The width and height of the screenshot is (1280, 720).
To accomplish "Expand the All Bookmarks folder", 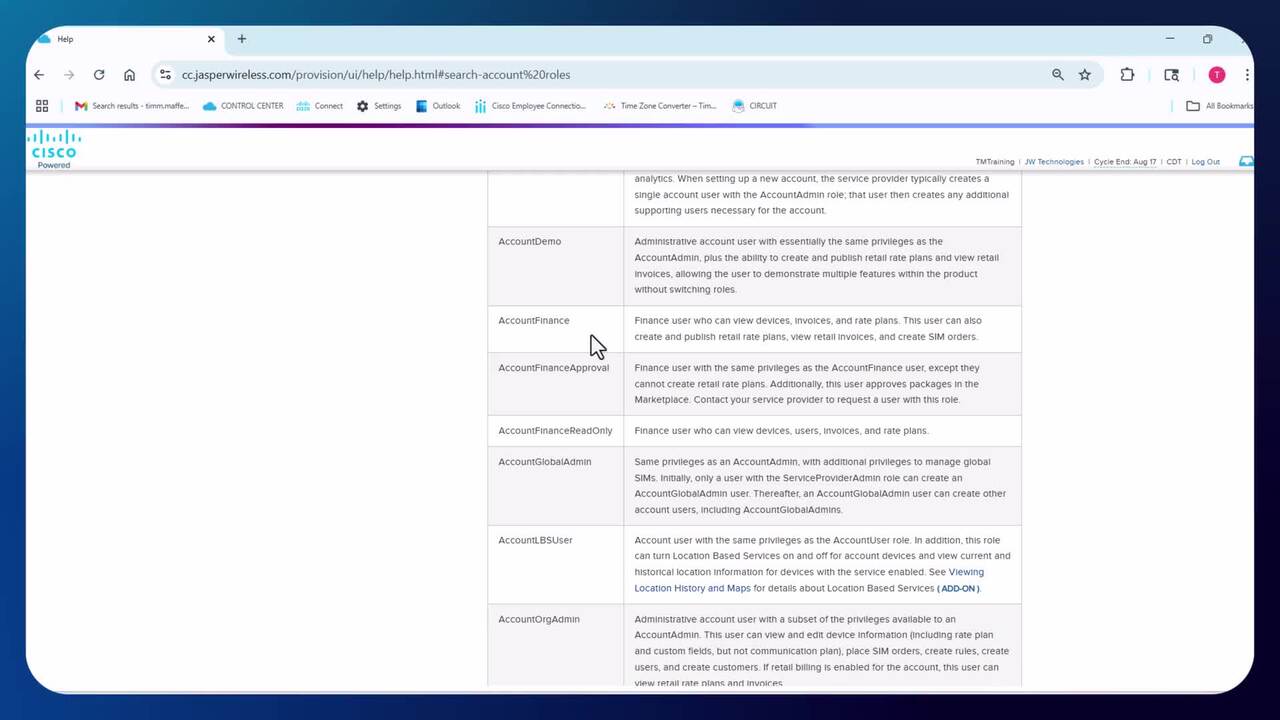I will pyautogui.click(x=1218, y=106).
